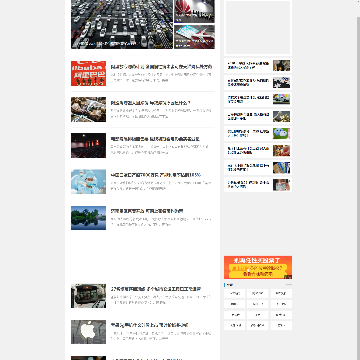360x360 pixels.
Task: Open the Apple logo article thumbnail
Action: (x=88, y=332)
